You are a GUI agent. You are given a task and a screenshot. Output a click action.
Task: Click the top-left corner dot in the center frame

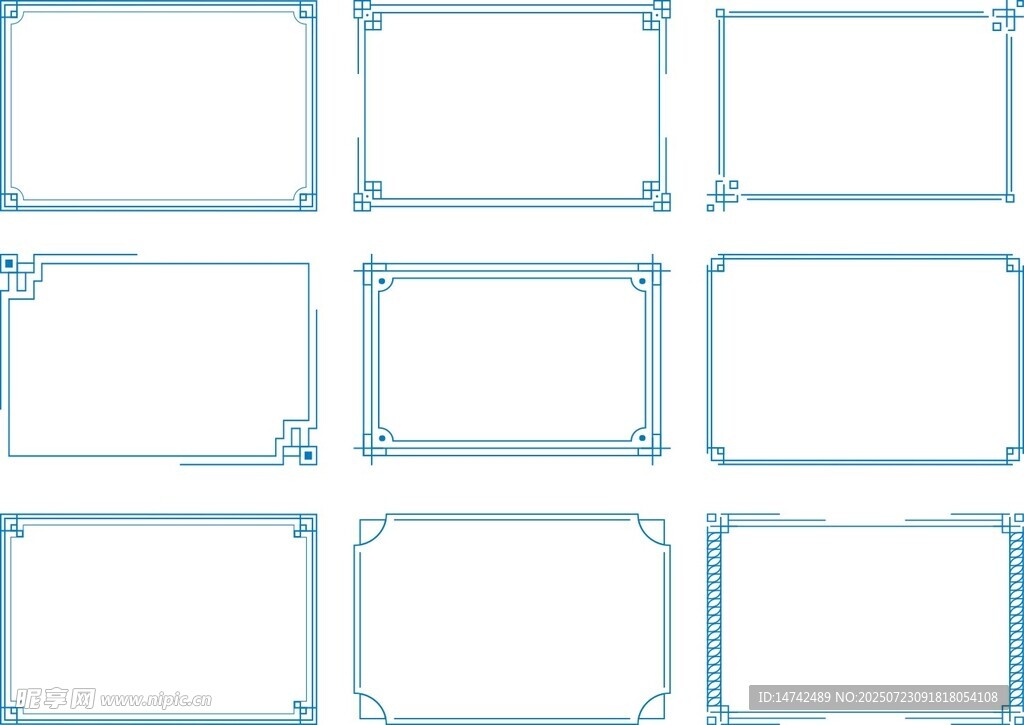(x=381, y=284)
